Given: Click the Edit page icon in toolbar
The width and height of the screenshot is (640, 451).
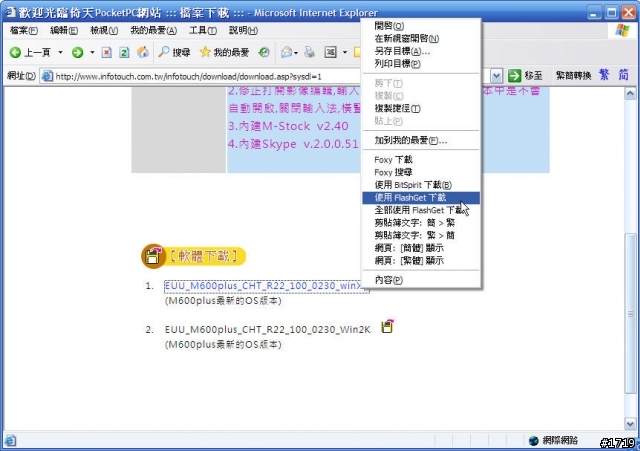Looking at the screenshot, I should (x=330, y=52).
